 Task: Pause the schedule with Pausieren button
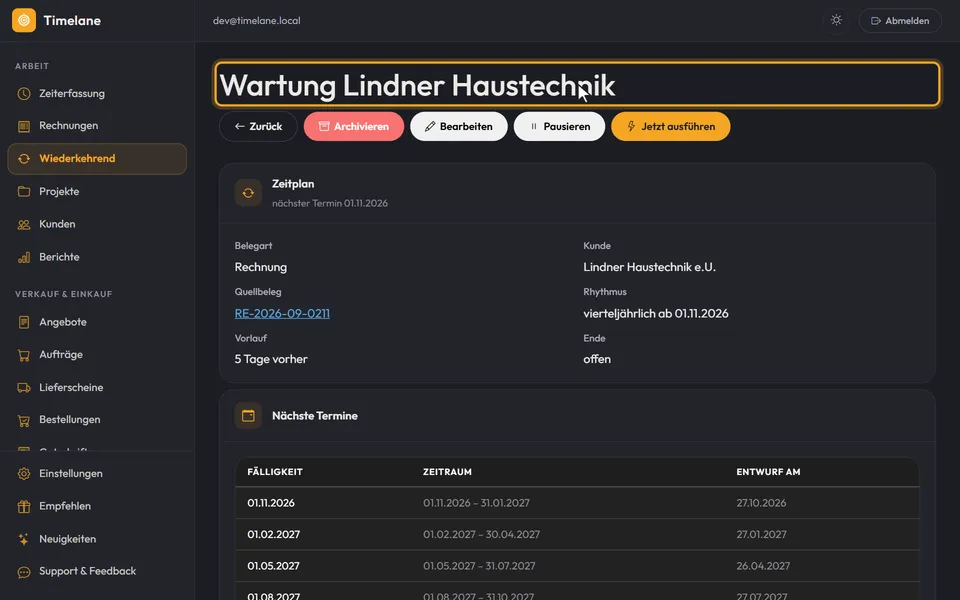(559, 127)
